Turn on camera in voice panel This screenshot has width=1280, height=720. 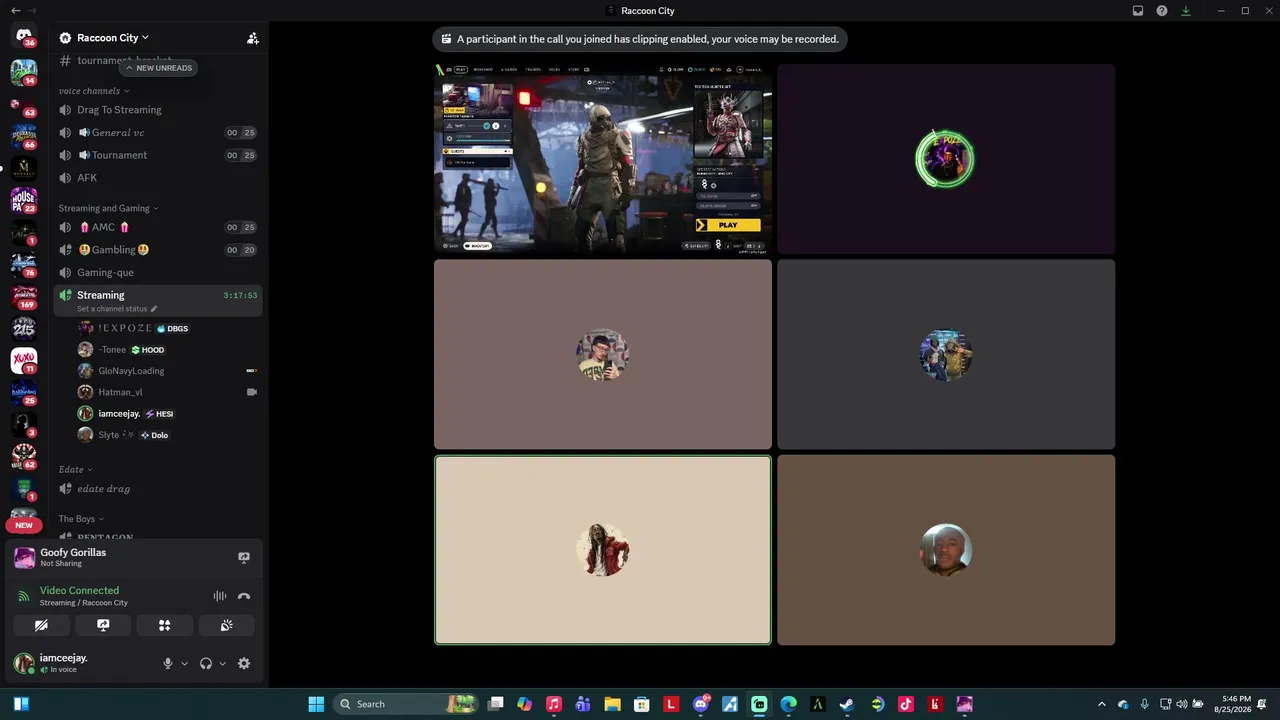41,625
